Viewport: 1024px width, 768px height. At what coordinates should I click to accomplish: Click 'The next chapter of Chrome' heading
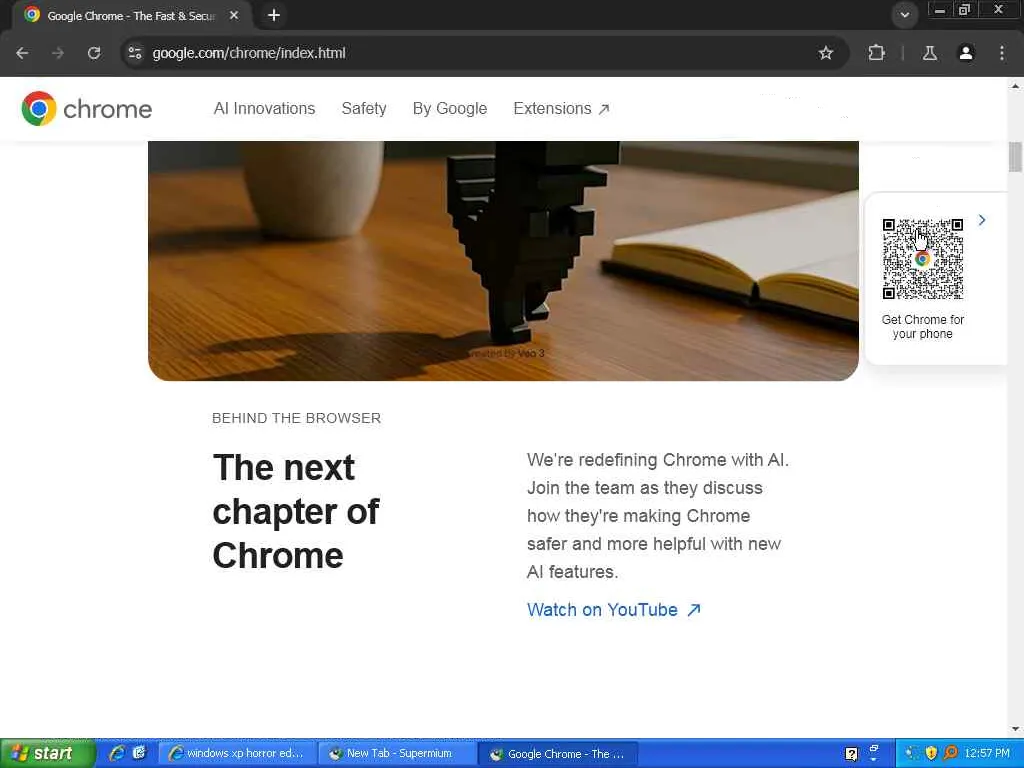296,511
